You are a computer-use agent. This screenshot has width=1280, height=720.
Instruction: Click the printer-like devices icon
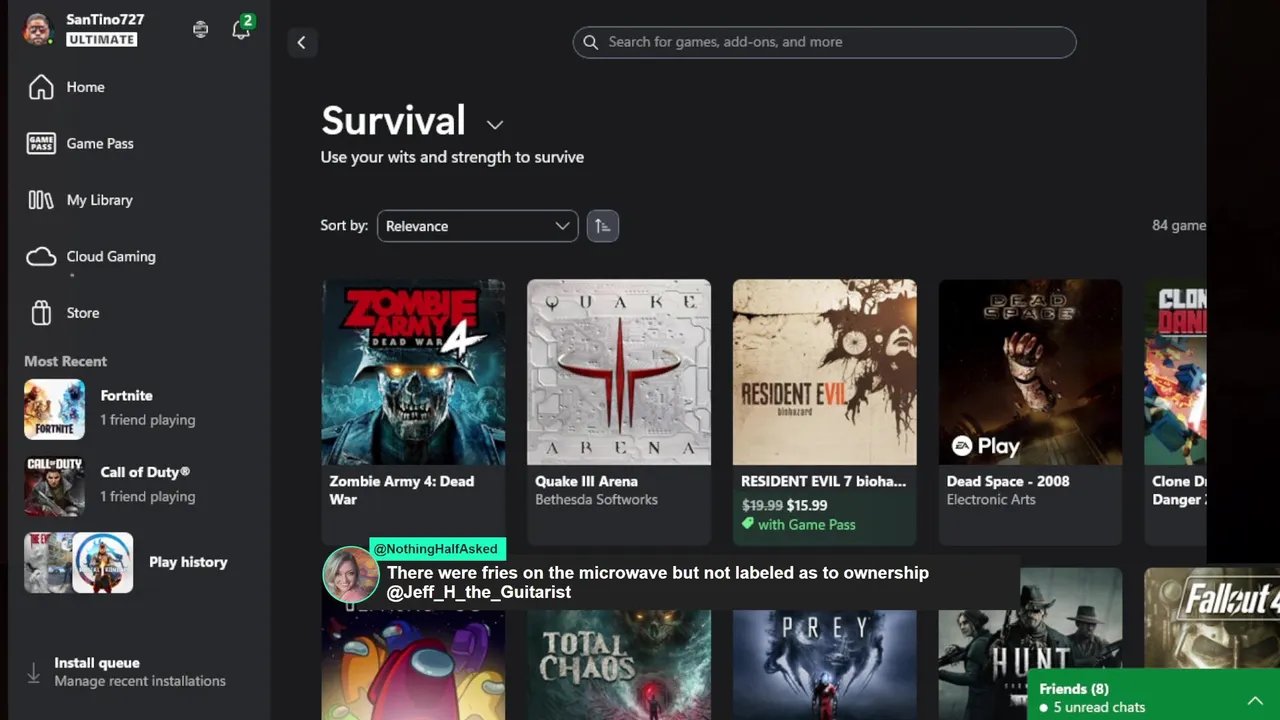[201, 30]
